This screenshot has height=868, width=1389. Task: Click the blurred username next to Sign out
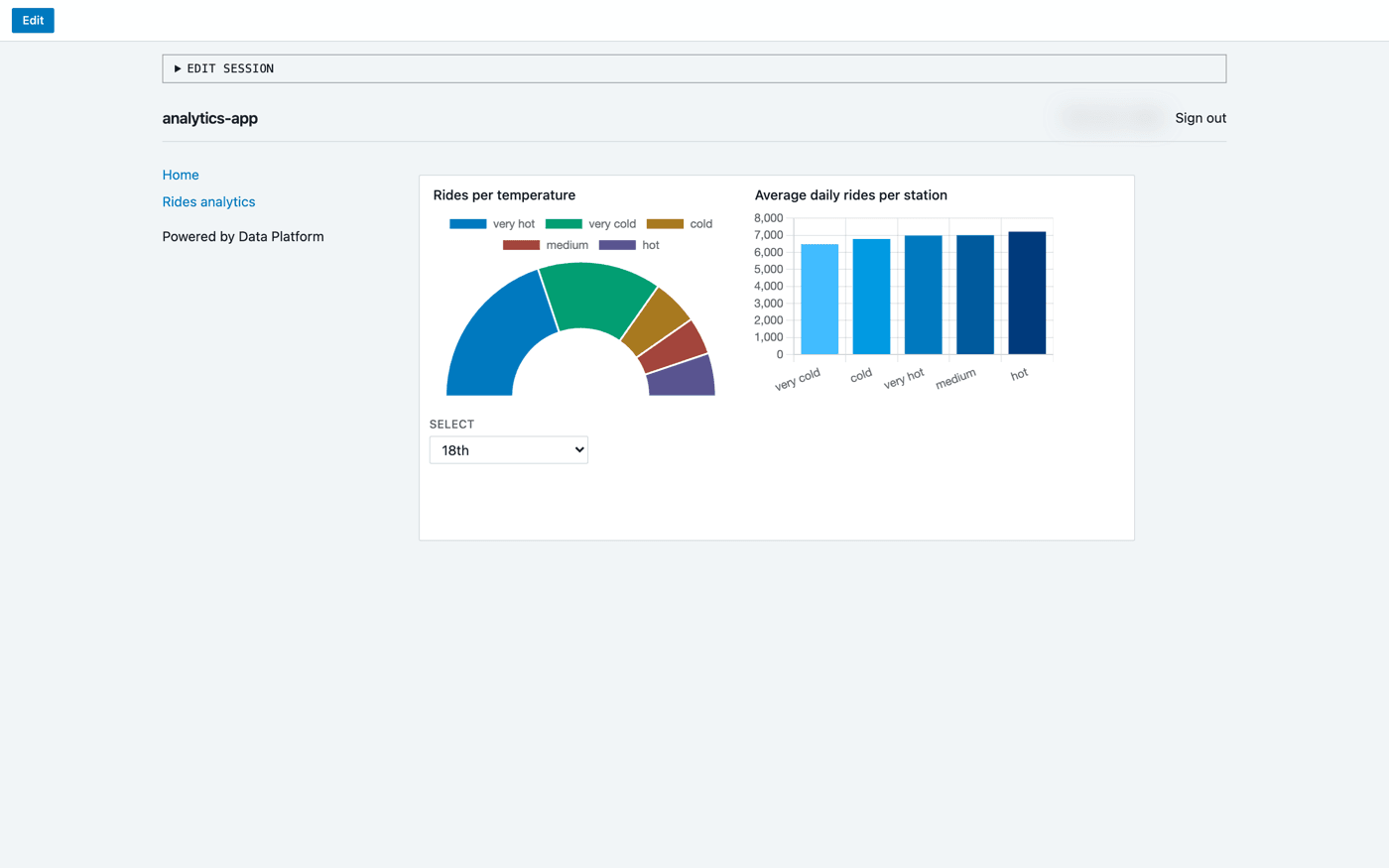point(1110,118)
